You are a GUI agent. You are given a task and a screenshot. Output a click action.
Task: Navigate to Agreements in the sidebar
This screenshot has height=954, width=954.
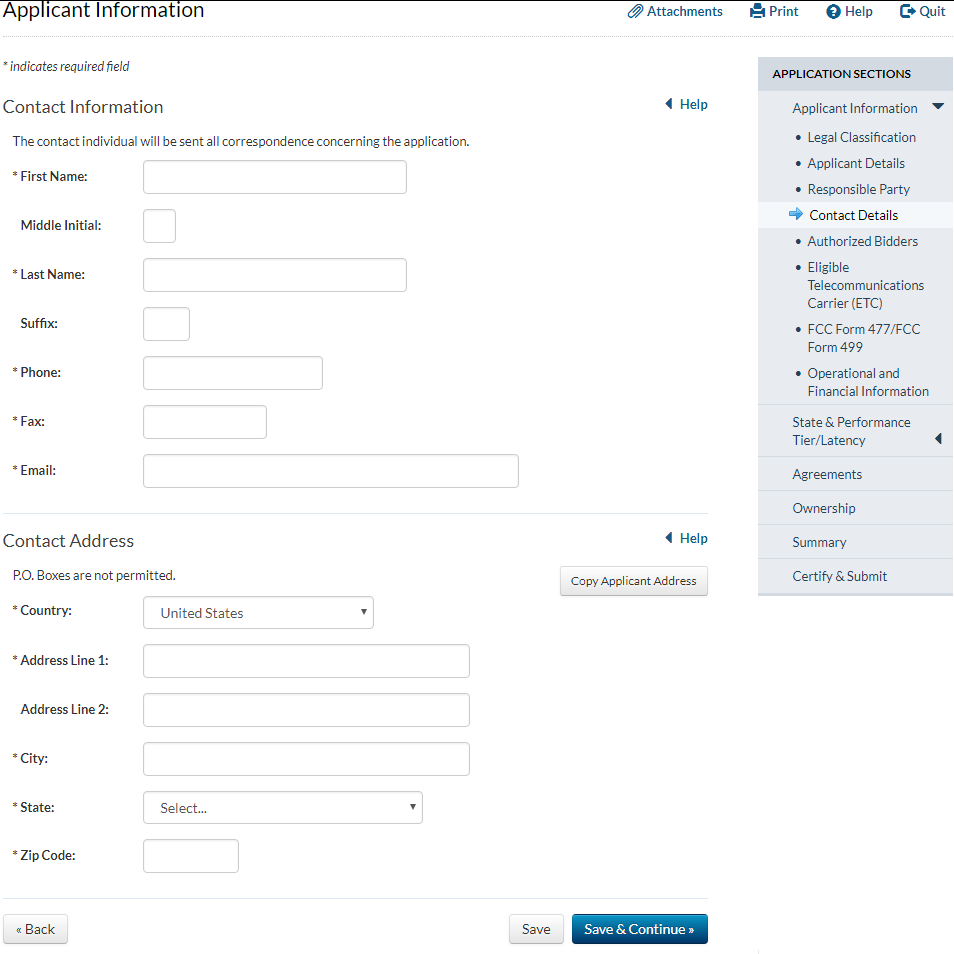coord(827,474)
